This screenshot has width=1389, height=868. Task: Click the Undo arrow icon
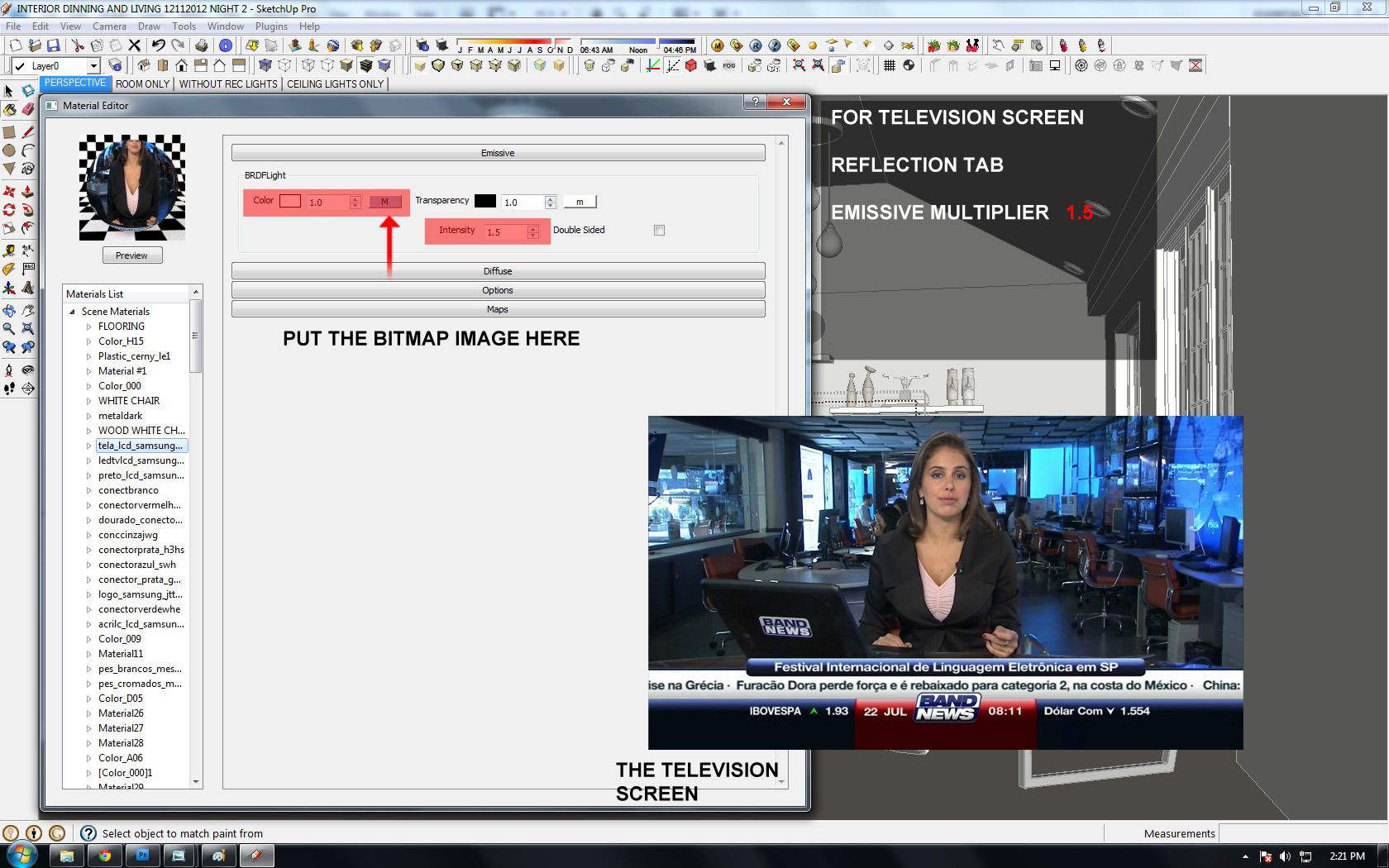tap(158, 45)
